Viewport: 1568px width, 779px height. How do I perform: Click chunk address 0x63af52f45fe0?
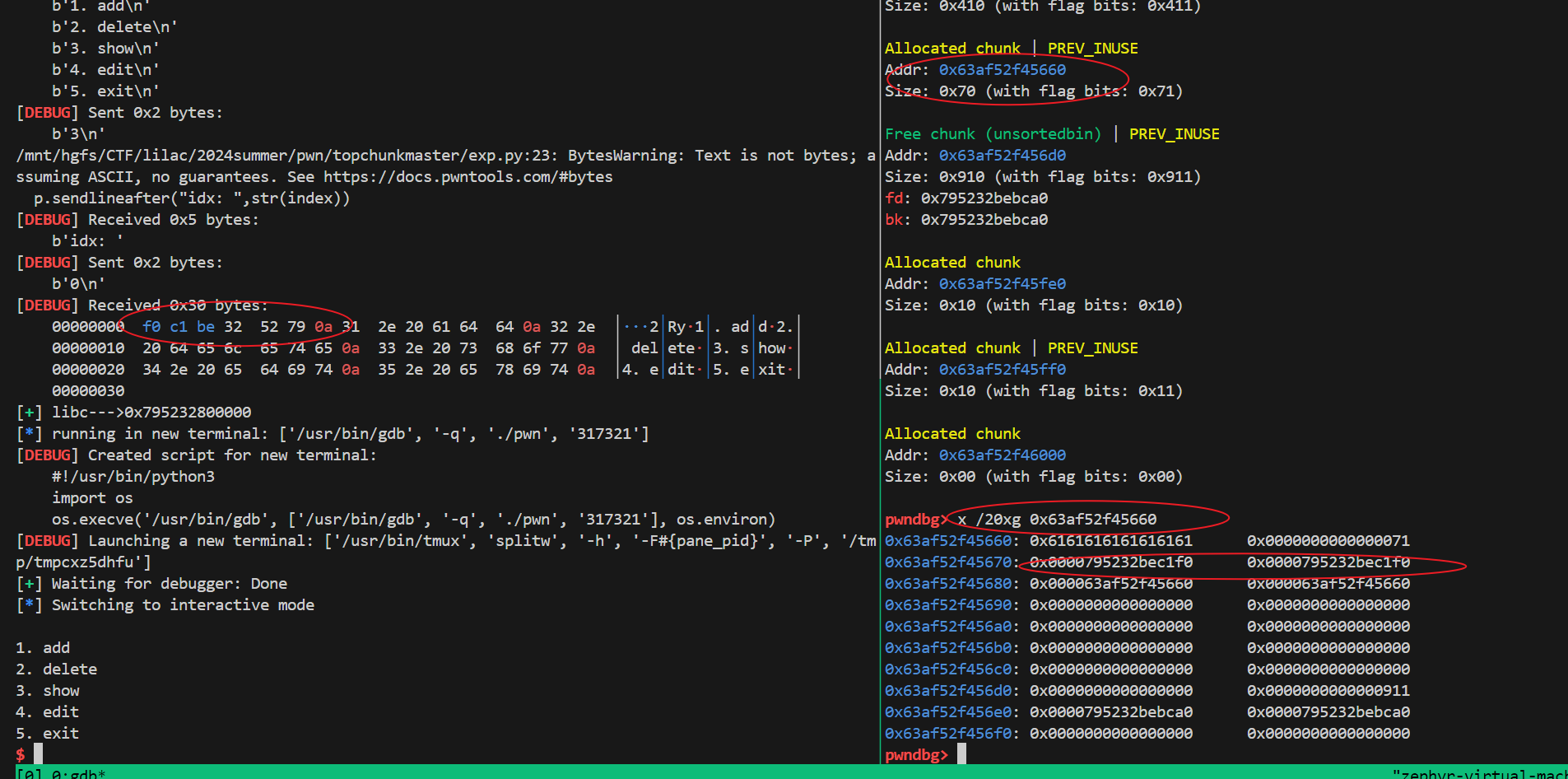pos(1003,284)
